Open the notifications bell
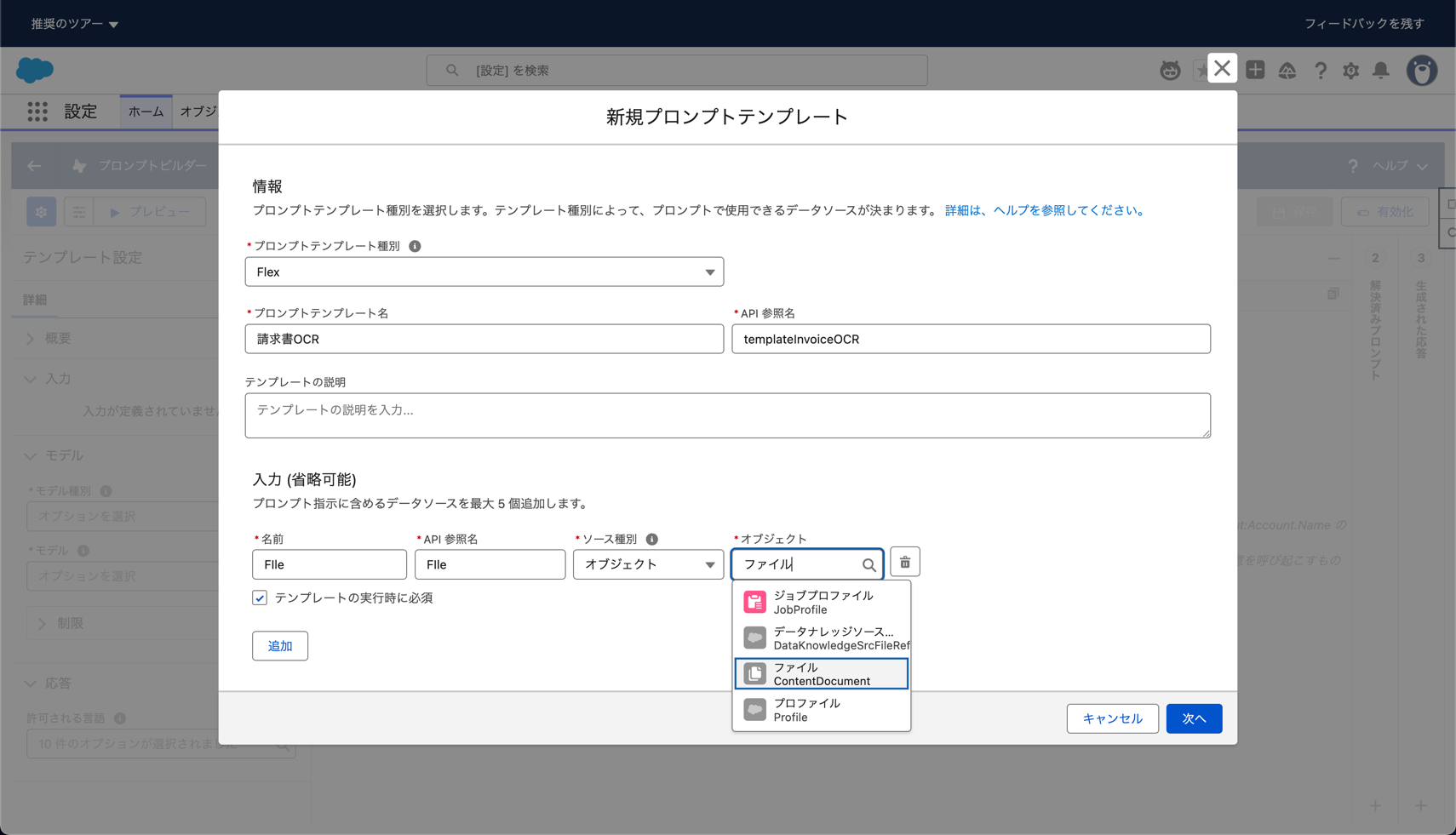The image size is (1456, 835). click(x=1381, y=71)
